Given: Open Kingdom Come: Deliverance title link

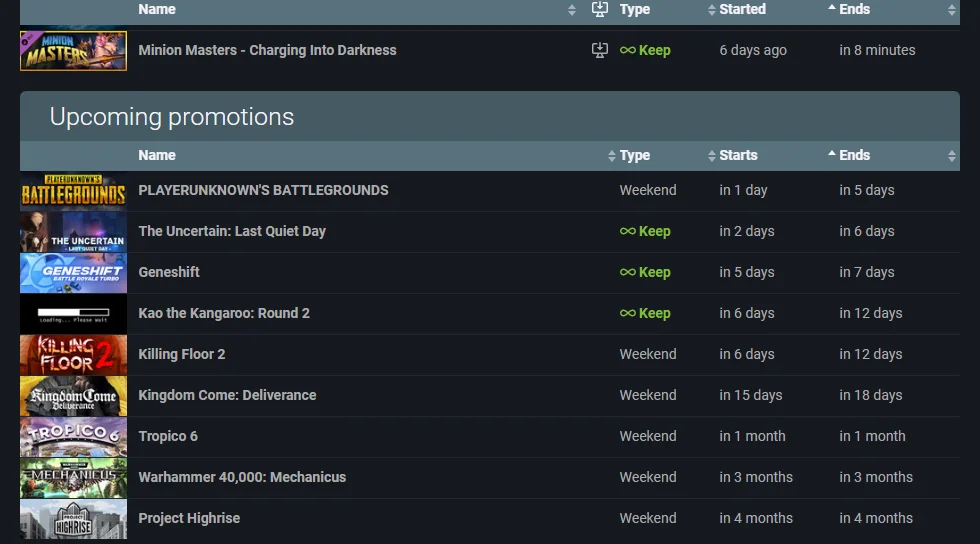Looking at the screenshot, I should [227, 395].
